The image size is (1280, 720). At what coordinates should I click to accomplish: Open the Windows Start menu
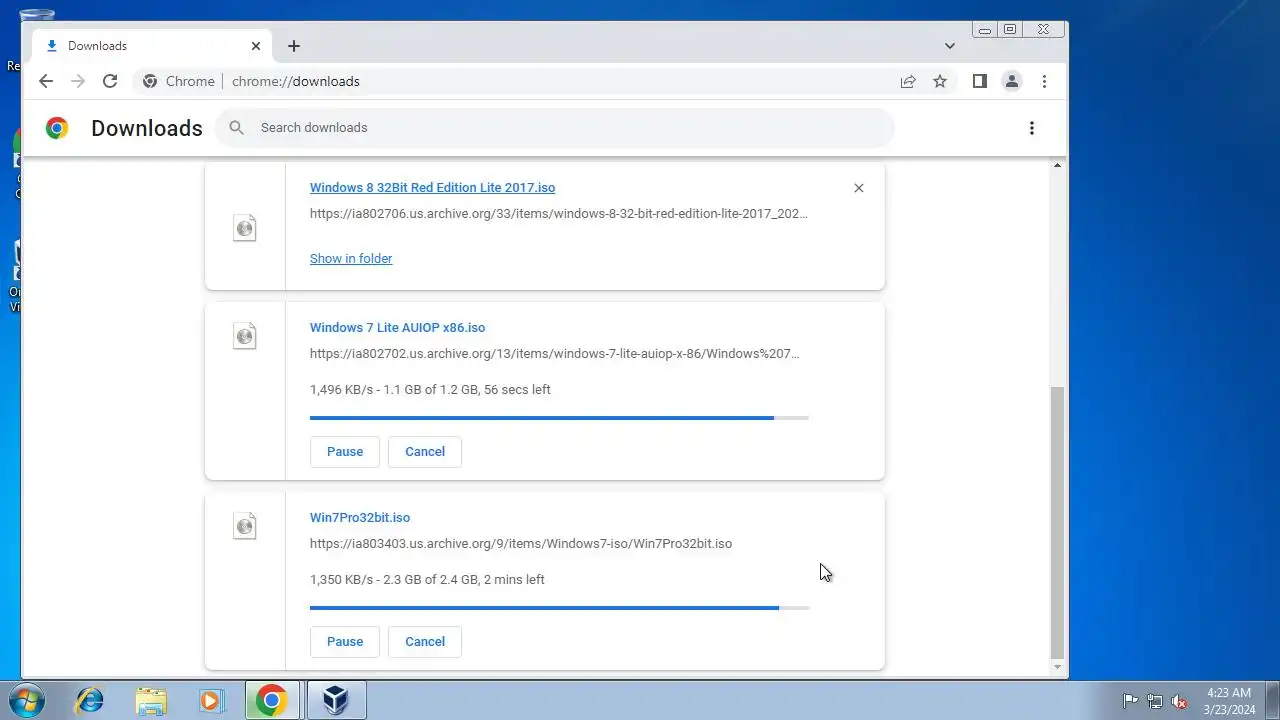point(27,700)
